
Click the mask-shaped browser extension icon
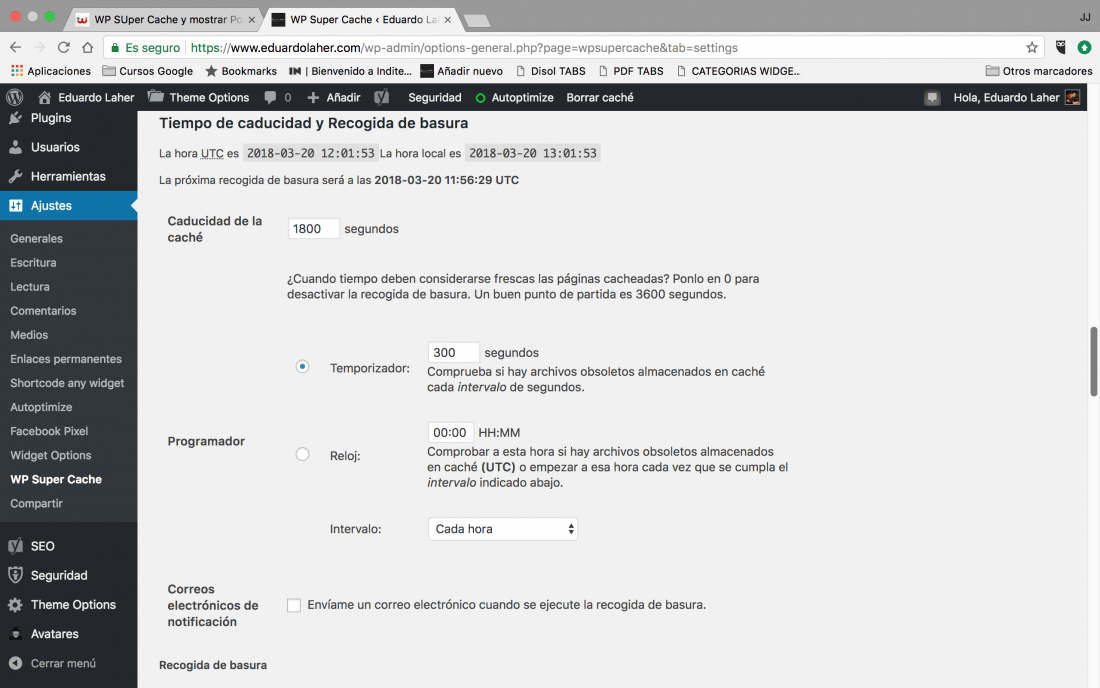pos(1061,48)
